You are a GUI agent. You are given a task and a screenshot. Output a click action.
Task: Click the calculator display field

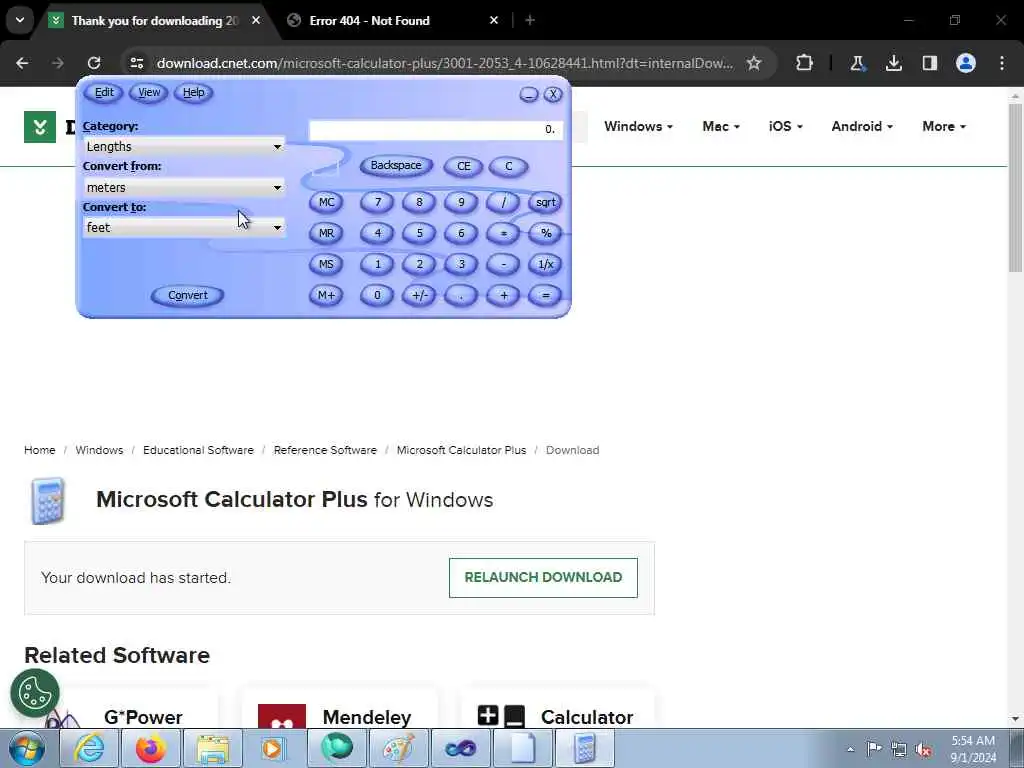(435, 129)
